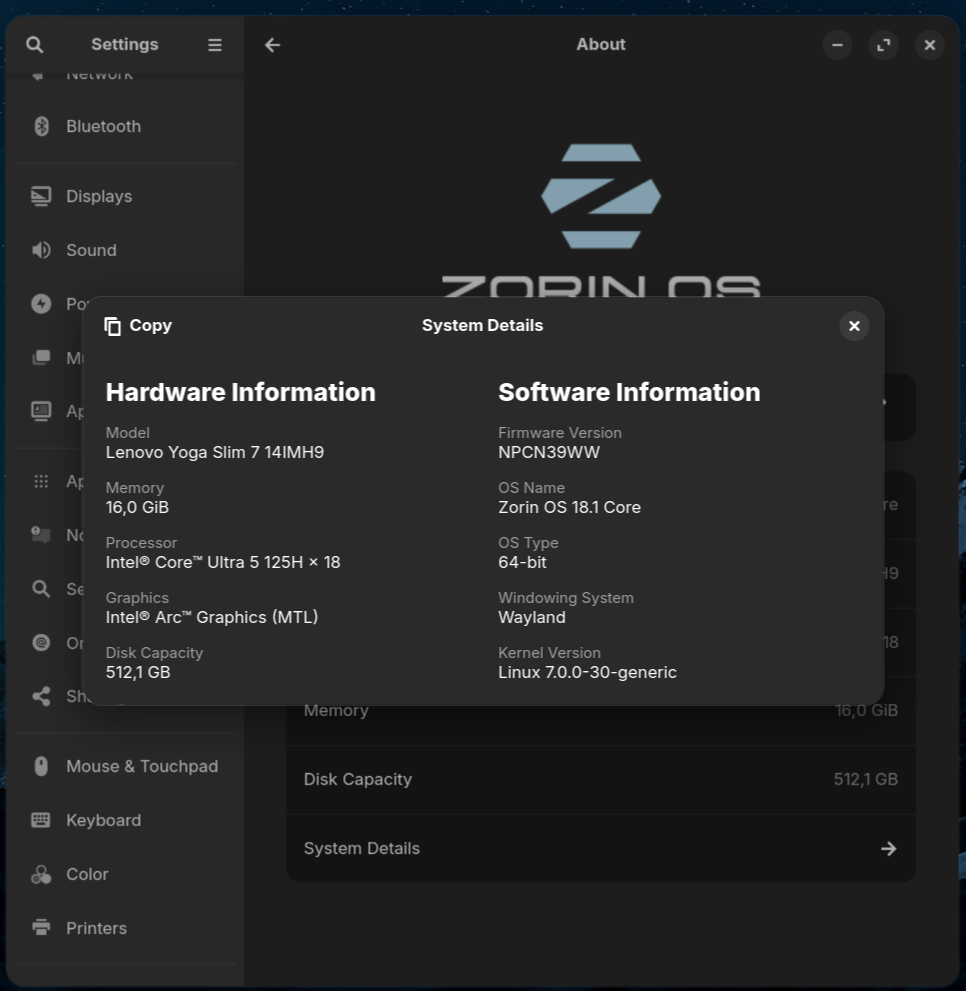Click the sidebar Search magnifier icon

click(41, 589)
